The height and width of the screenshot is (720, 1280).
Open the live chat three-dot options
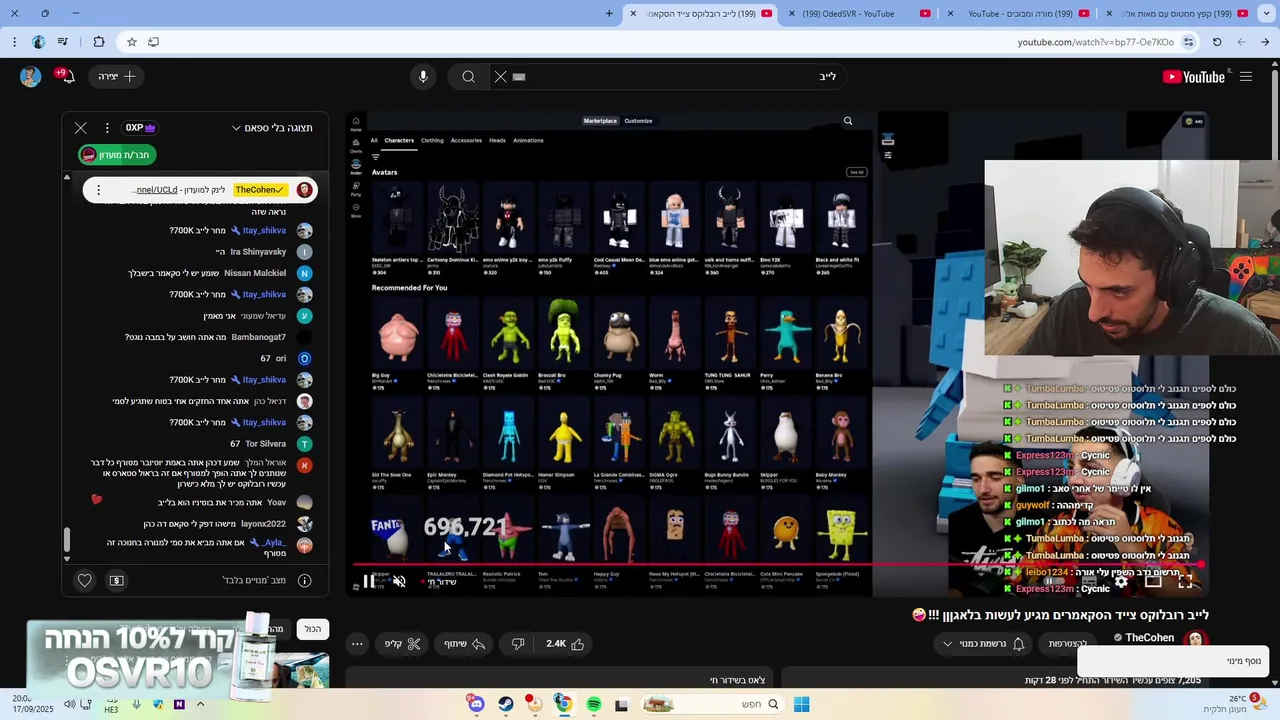pyautogui.click(x=107, y=128)
